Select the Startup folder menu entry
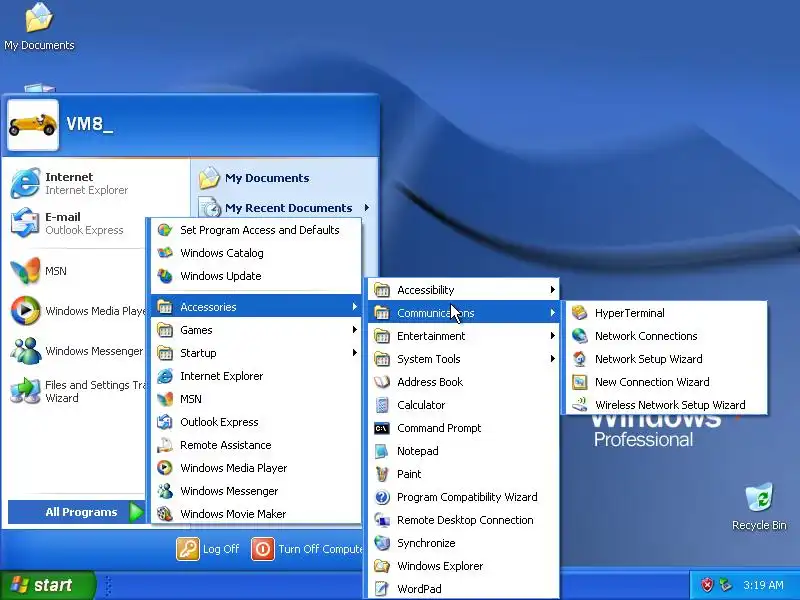Viewport: 800px width, 600px height. click(256, 353)
